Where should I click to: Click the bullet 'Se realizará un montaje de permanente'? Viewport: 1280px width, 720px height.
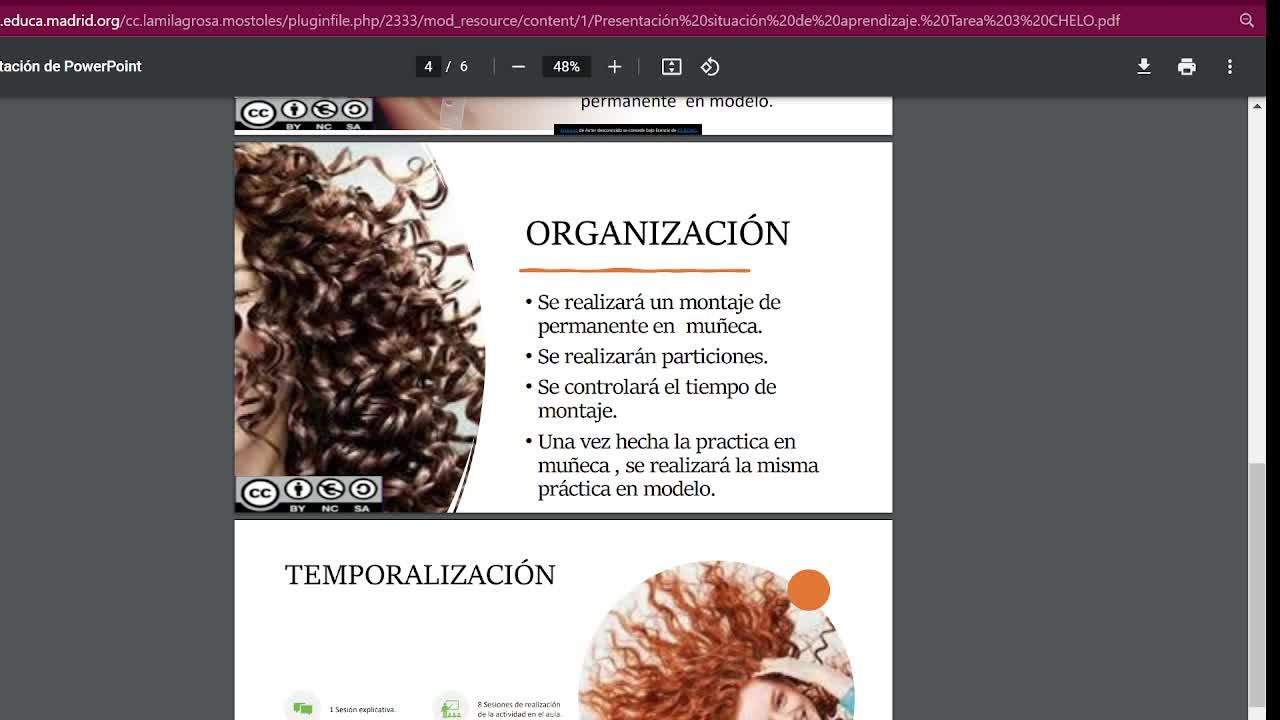(x=653, y=314)
